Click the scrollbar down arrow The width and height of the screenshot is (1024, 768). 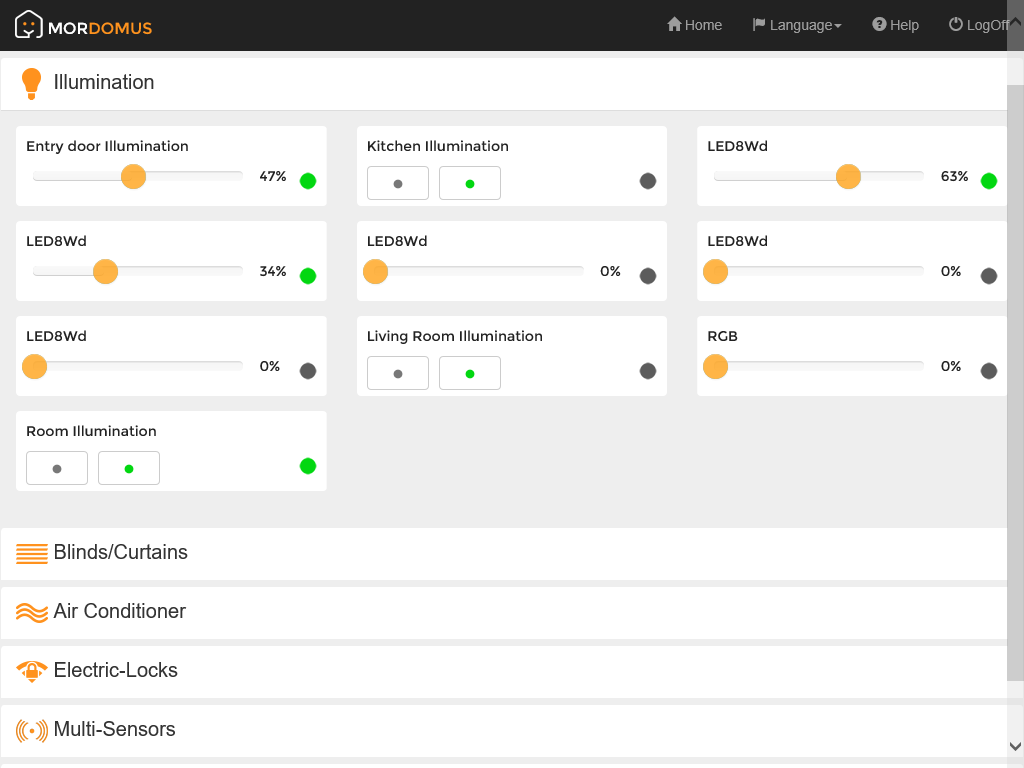pyautogui.click(x=1015, y=746)
